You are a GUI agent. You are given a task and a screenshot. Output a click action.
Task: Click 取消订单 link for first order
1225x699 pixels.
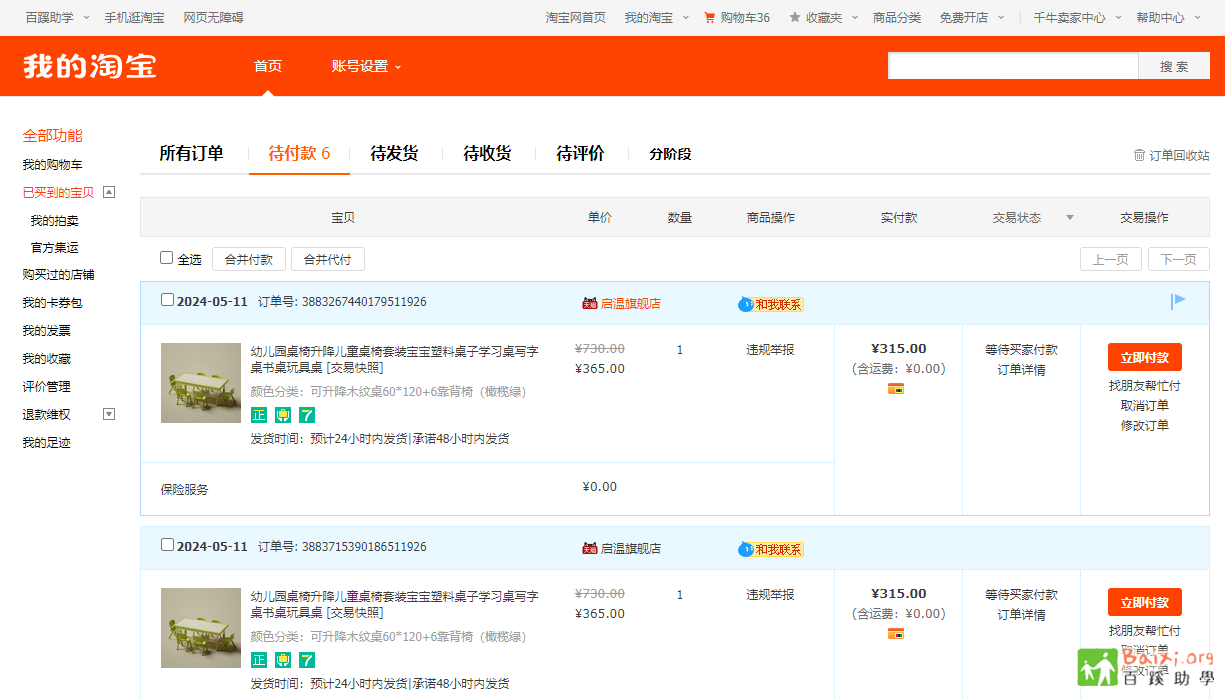pyautogui.click(x=1144, y=405)
